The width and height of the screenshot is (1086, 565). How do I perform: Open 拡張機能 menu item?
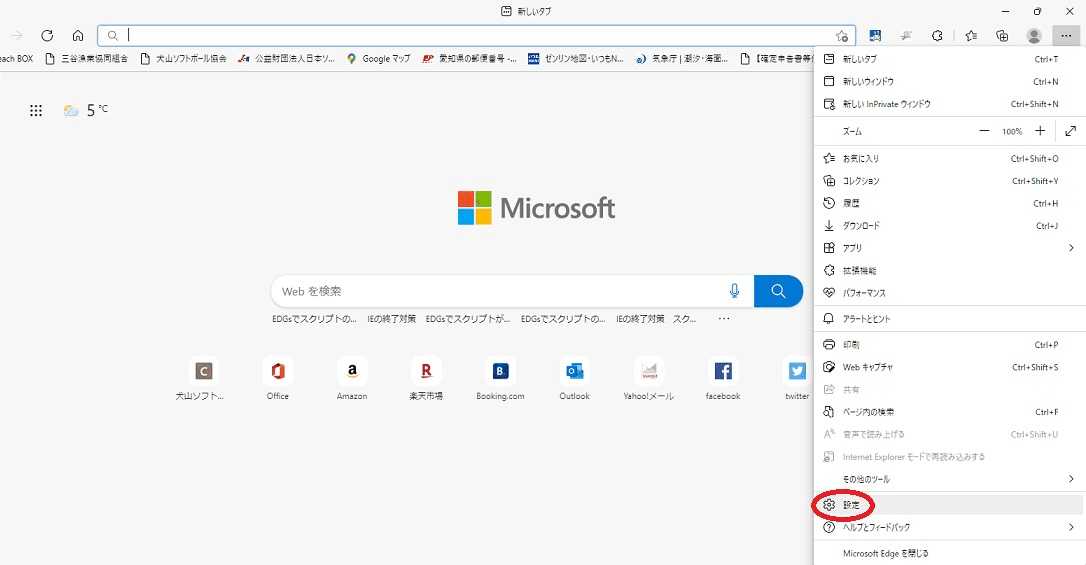tap(950, 270)
